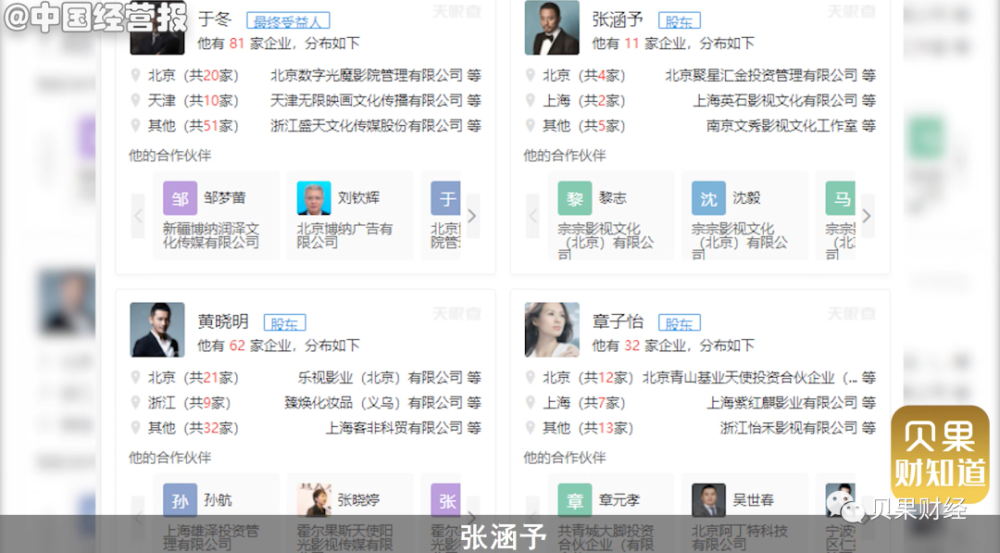Open the green 章 avatar icon
The width and height of the screenshot is (1000, 553).
[x=575, y=500]
